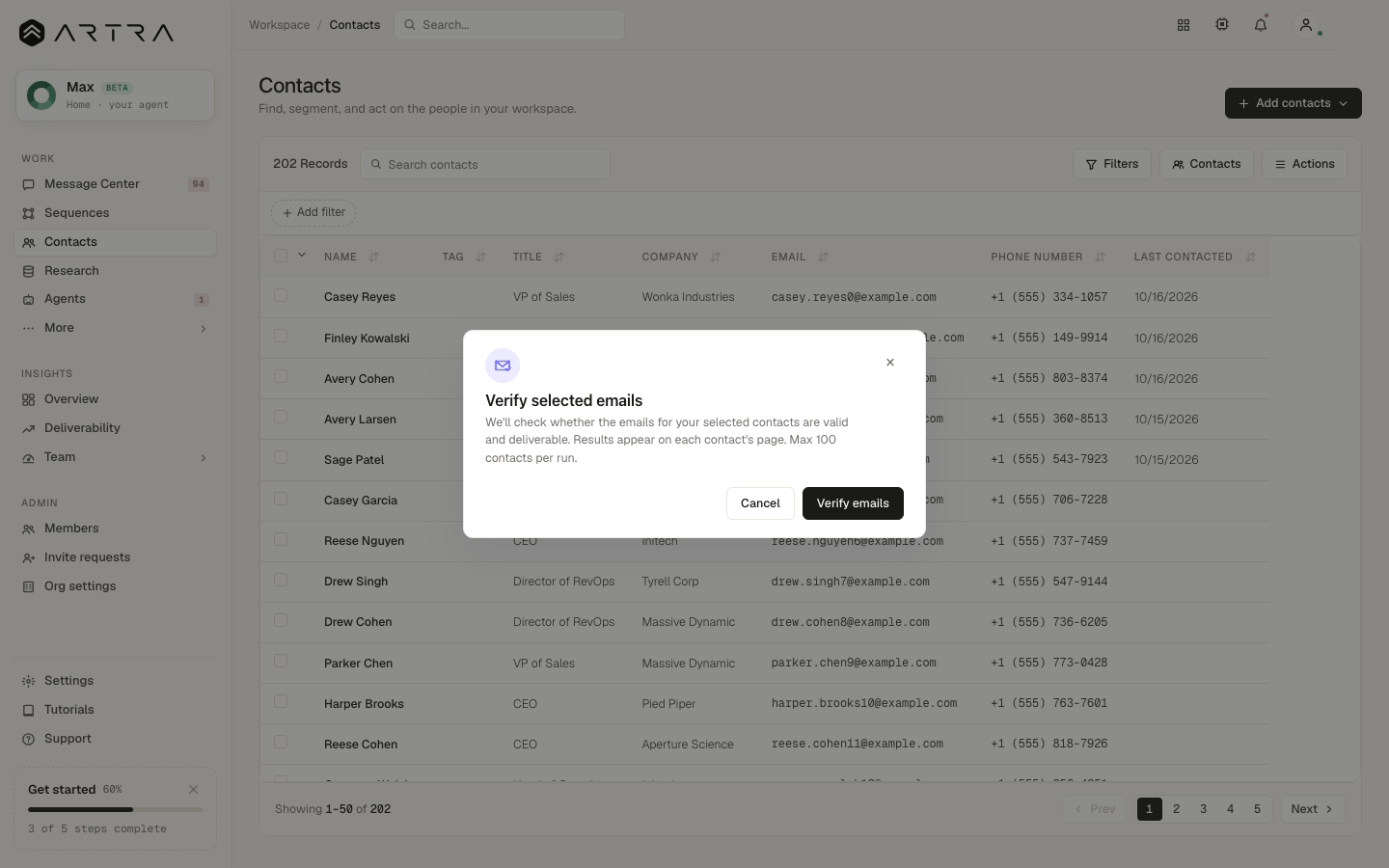Viewport: 1389px width, 868px height.
Task: Select Max agent avatar card
Action: (x=115, y=95)
